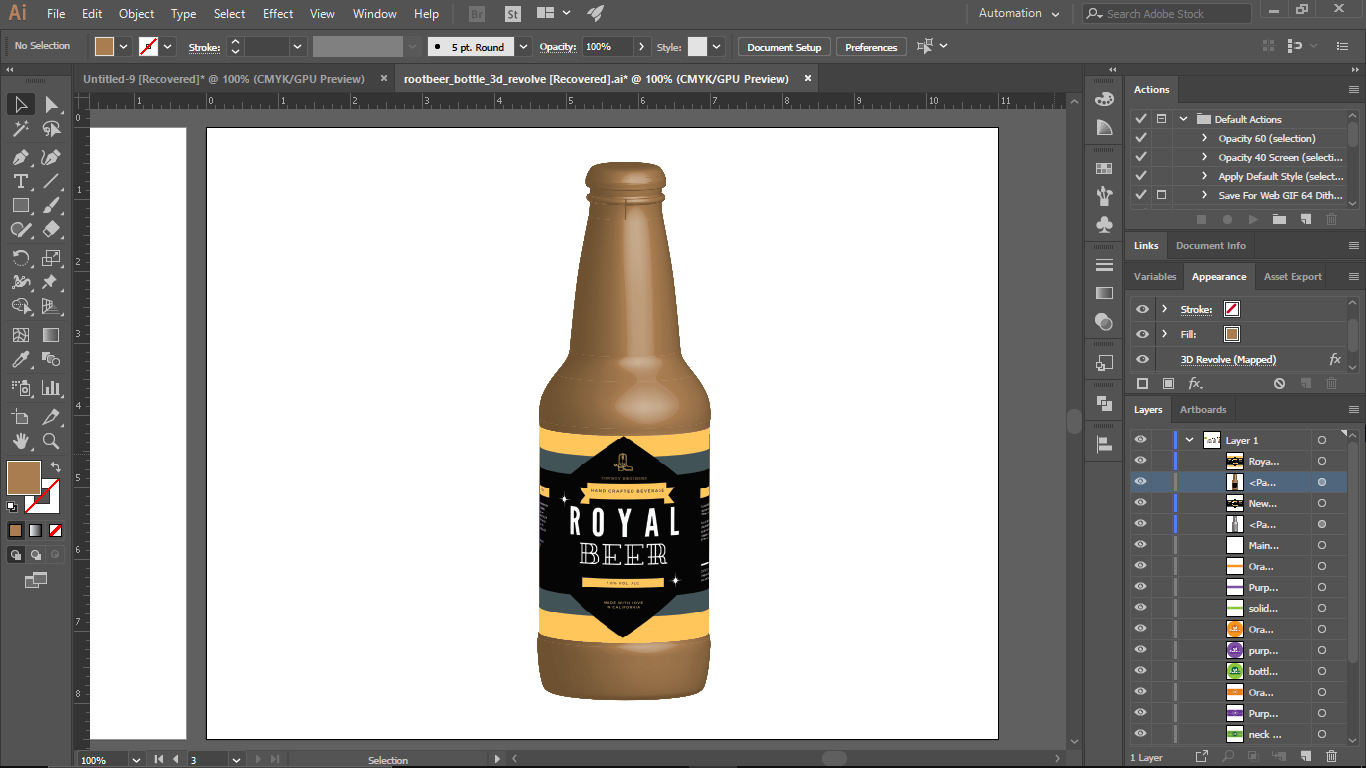Hide the Main... sublayer
The image size is (1366, 768).
point(1140,545)
